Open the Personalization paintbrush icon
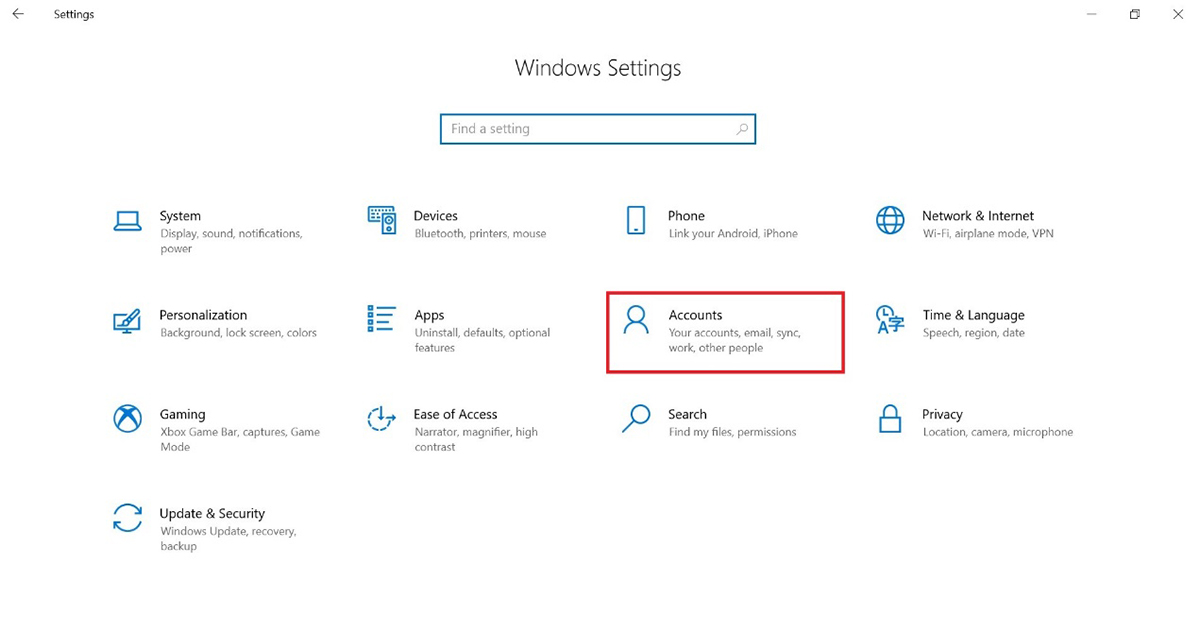Screen dimensions: 1200x633 pos(127,320)
